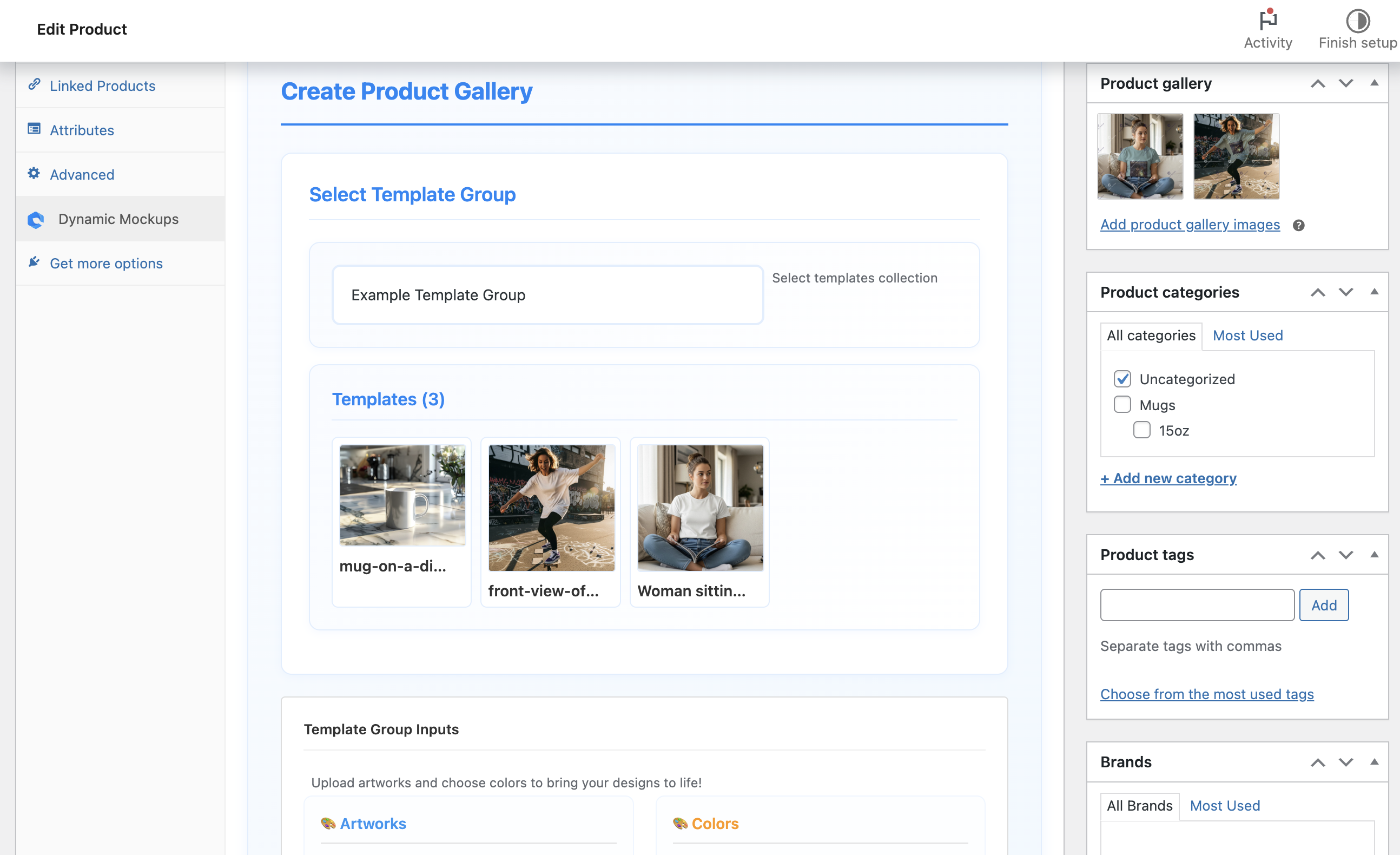Move Brands panel down
The image size is (1400, 855).
[1346, 763]
